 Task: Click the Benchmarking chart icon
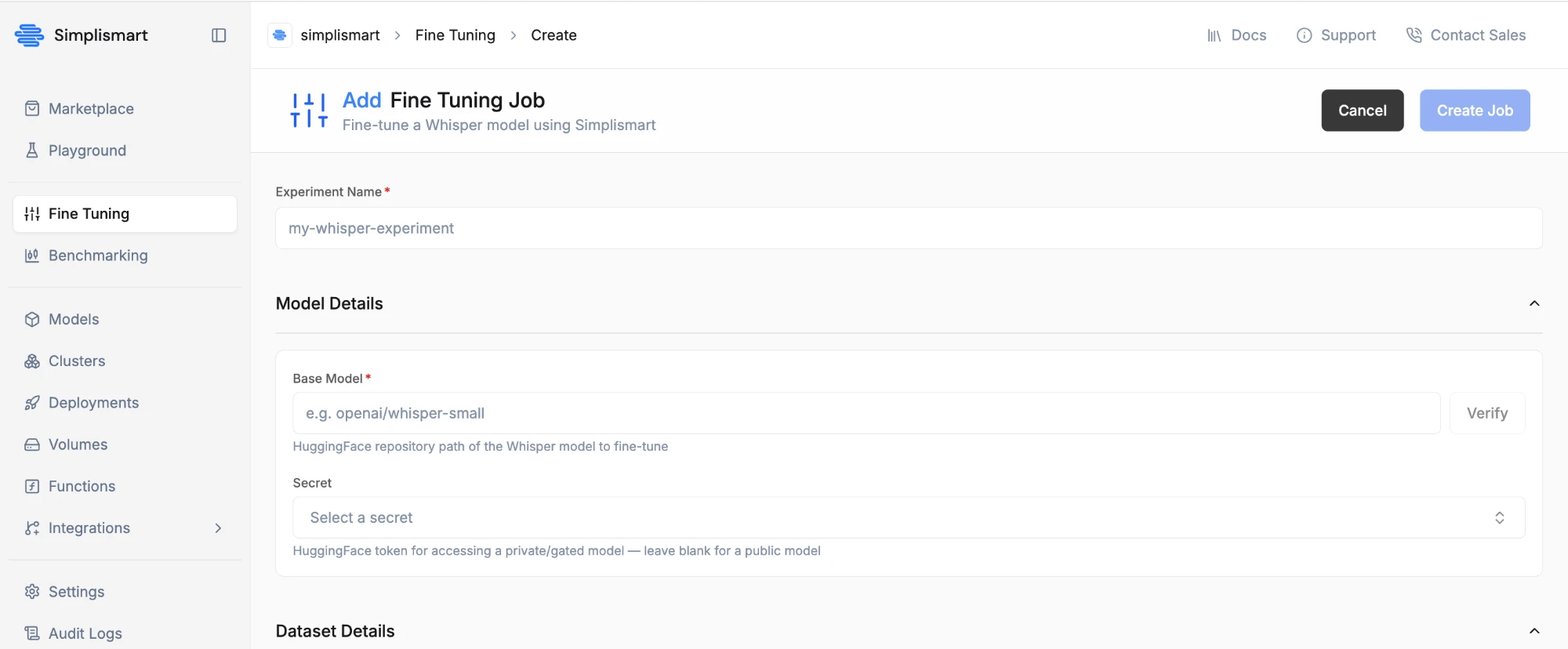pyautogui.click(x=32, y=256)
